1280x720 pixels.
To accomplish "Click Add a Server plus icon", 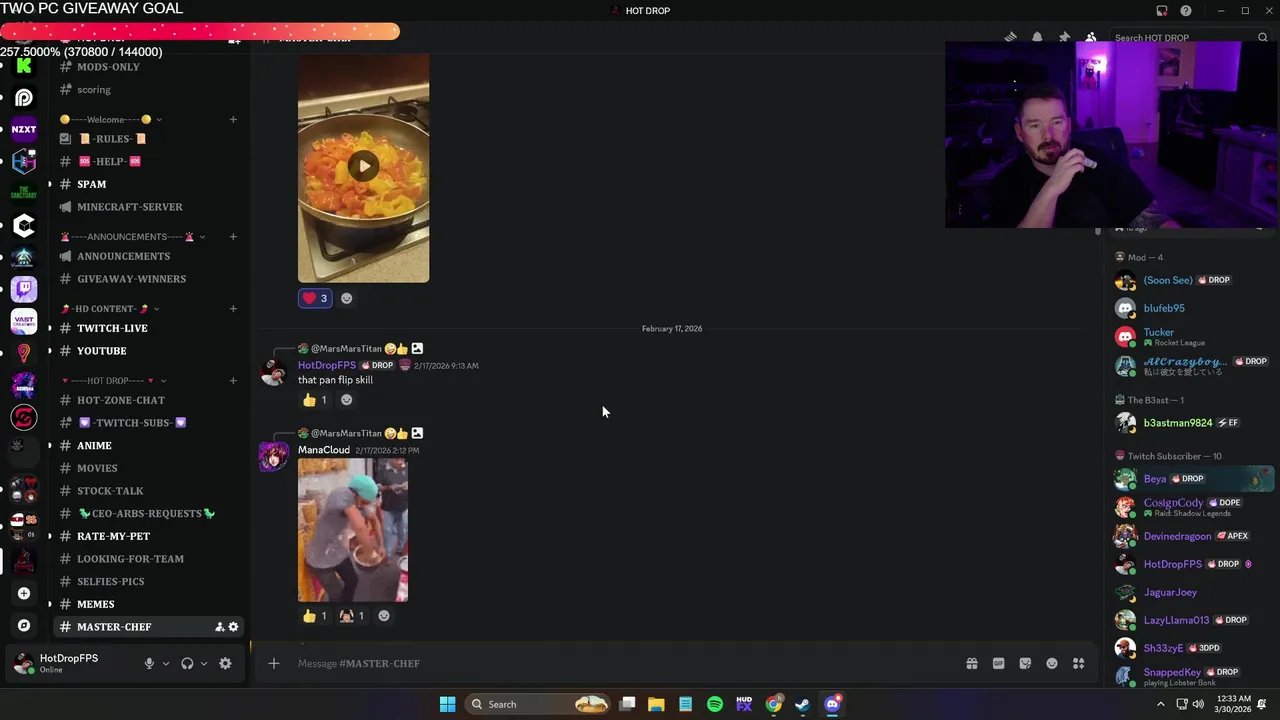I will (24, 593).
